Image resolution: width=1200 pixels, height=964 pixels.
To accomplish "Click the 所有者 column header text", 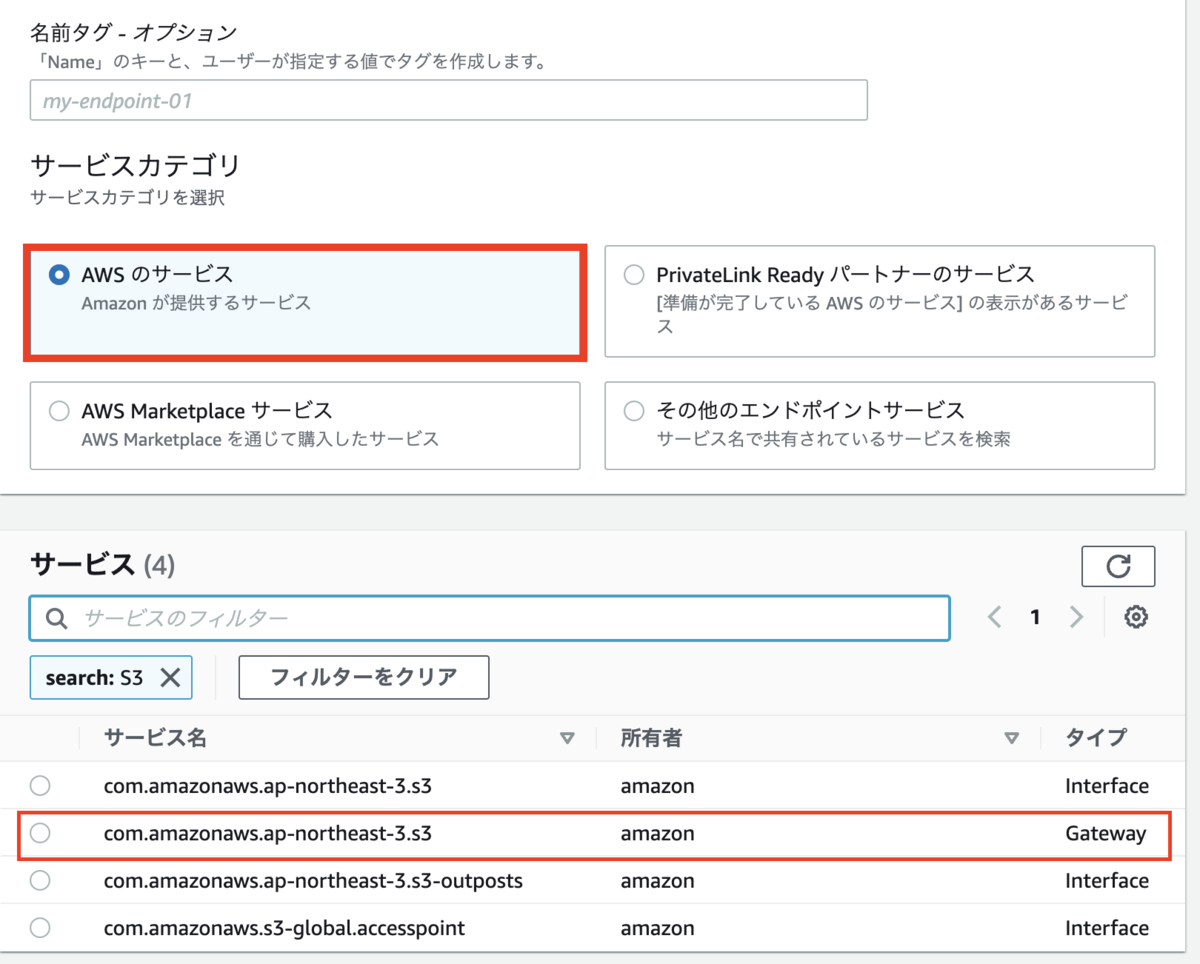I will (x=651, y=738).
